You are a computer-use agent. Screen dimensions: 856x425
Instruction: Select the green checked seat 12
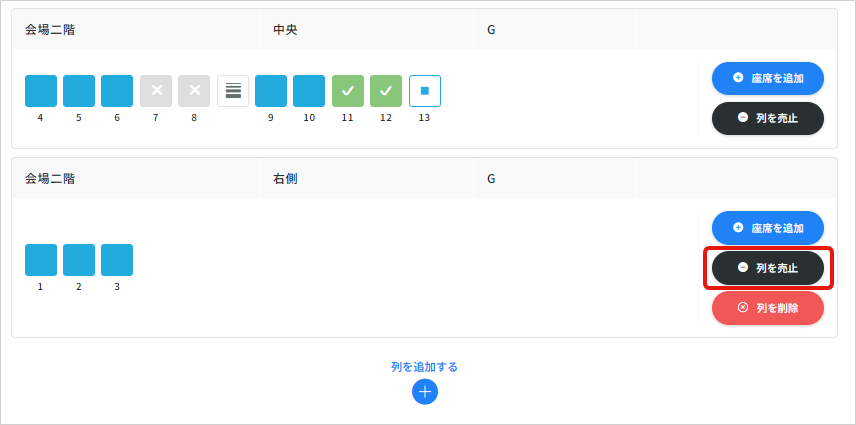pos(386,91)
